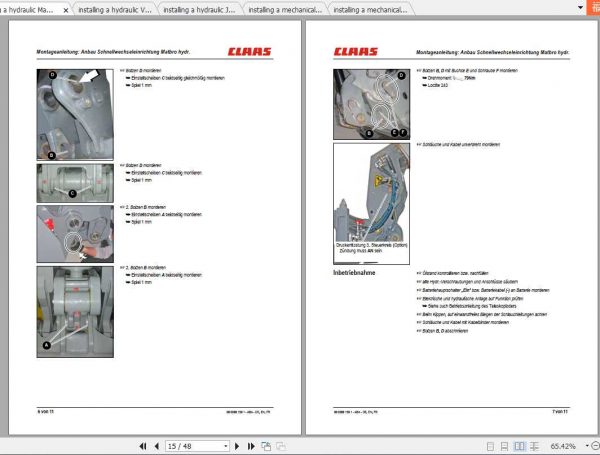600x455 pixels.
Task: Click right page photo labeled D, E, F
Action: [371, 104]
